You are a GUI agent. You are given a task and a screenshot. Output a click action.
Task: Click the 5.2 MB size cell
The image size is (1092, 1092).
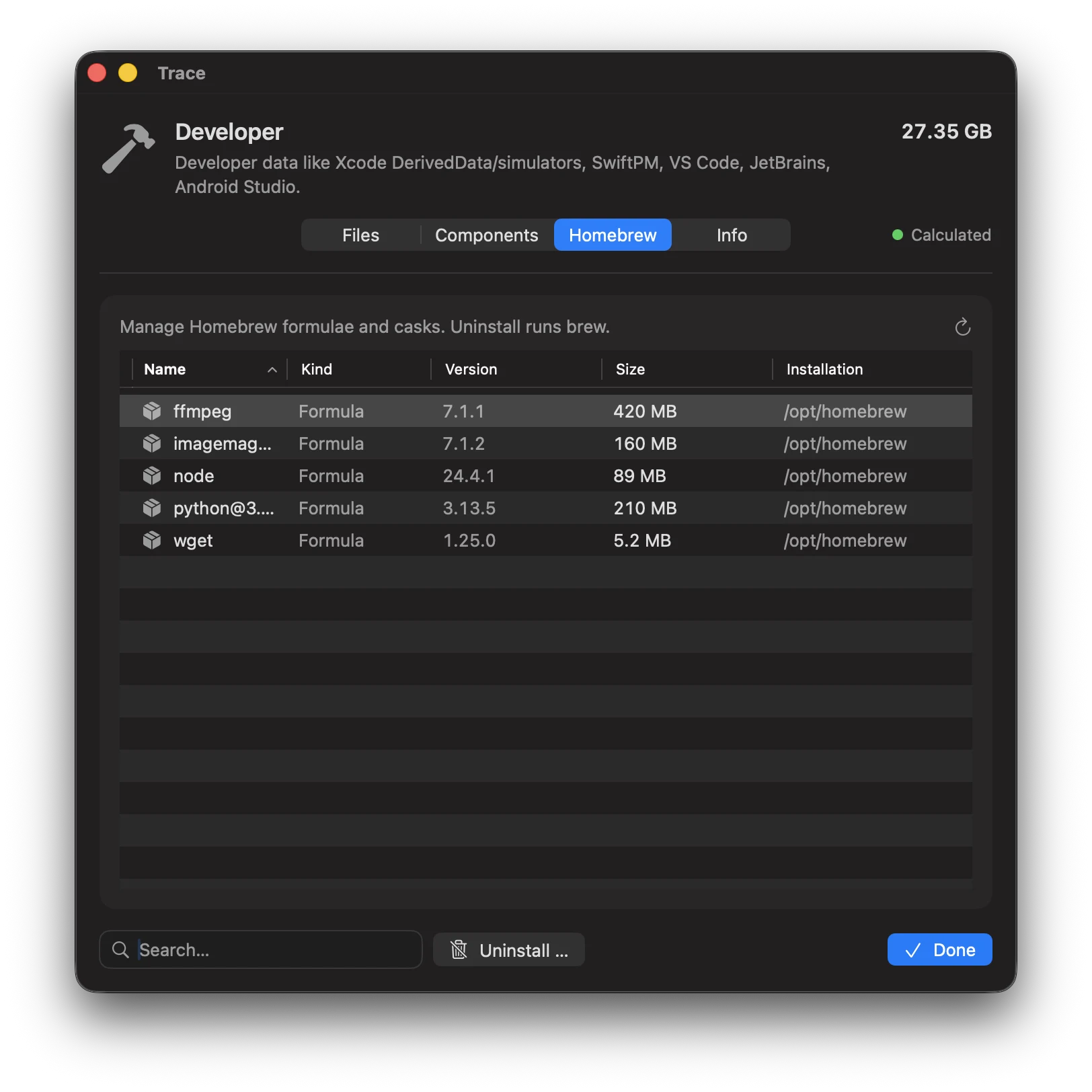pos(642,541)
